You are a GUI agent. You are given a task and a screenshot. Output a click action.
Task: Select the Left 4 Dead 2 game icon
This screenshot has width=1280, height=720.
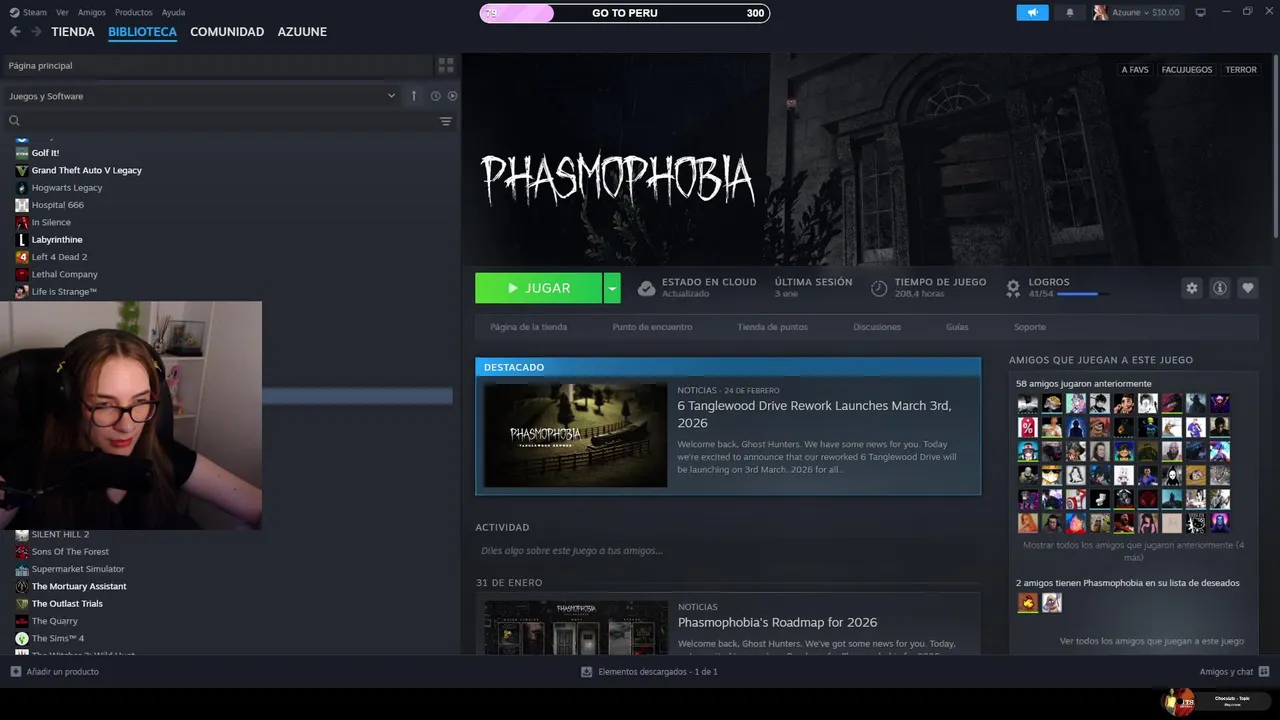(x=22, y=257)
